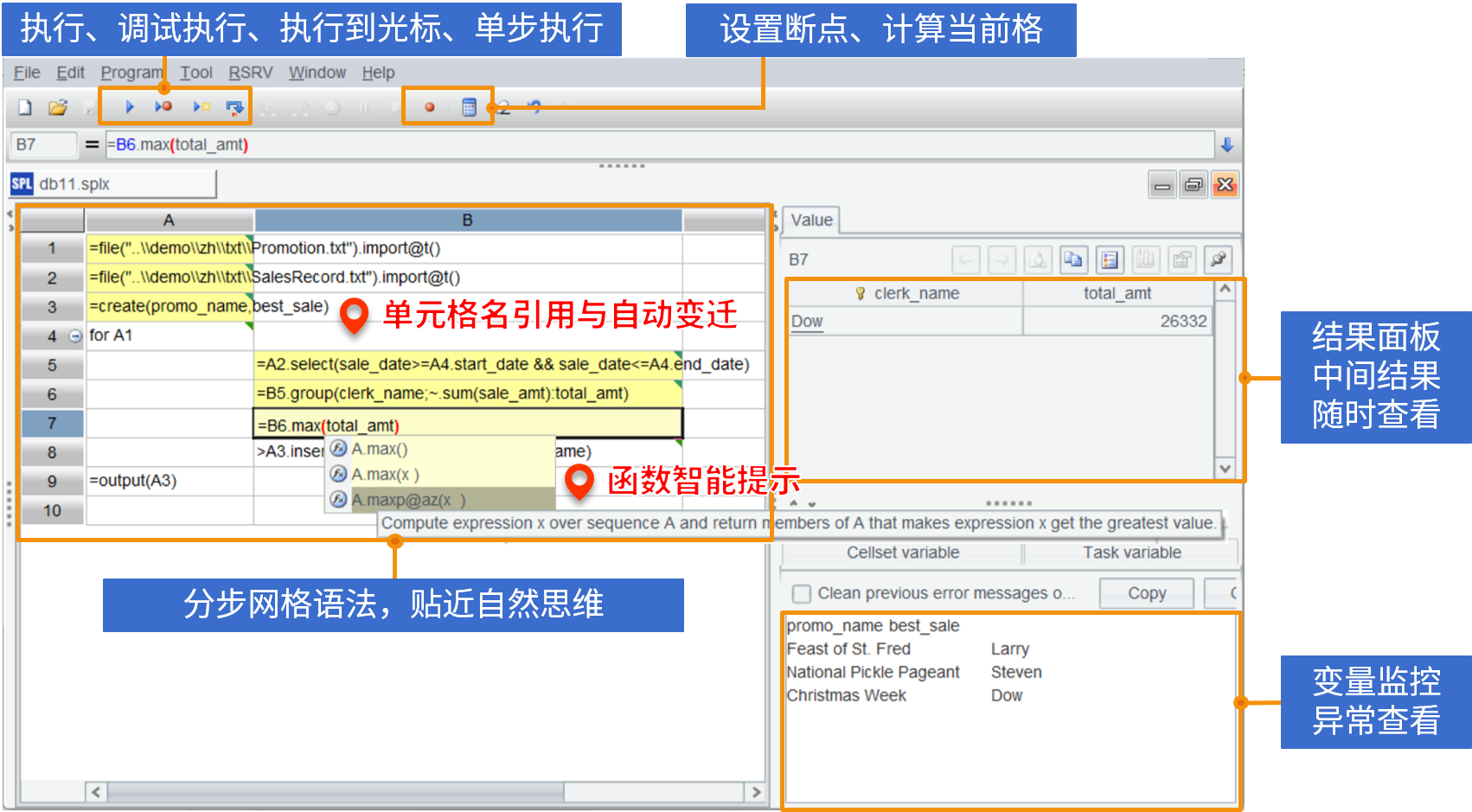Run to cursor using toolbar icon
Image resolution: width=1472 pixels, height=812 pixels.
click(x=202, y=107)
